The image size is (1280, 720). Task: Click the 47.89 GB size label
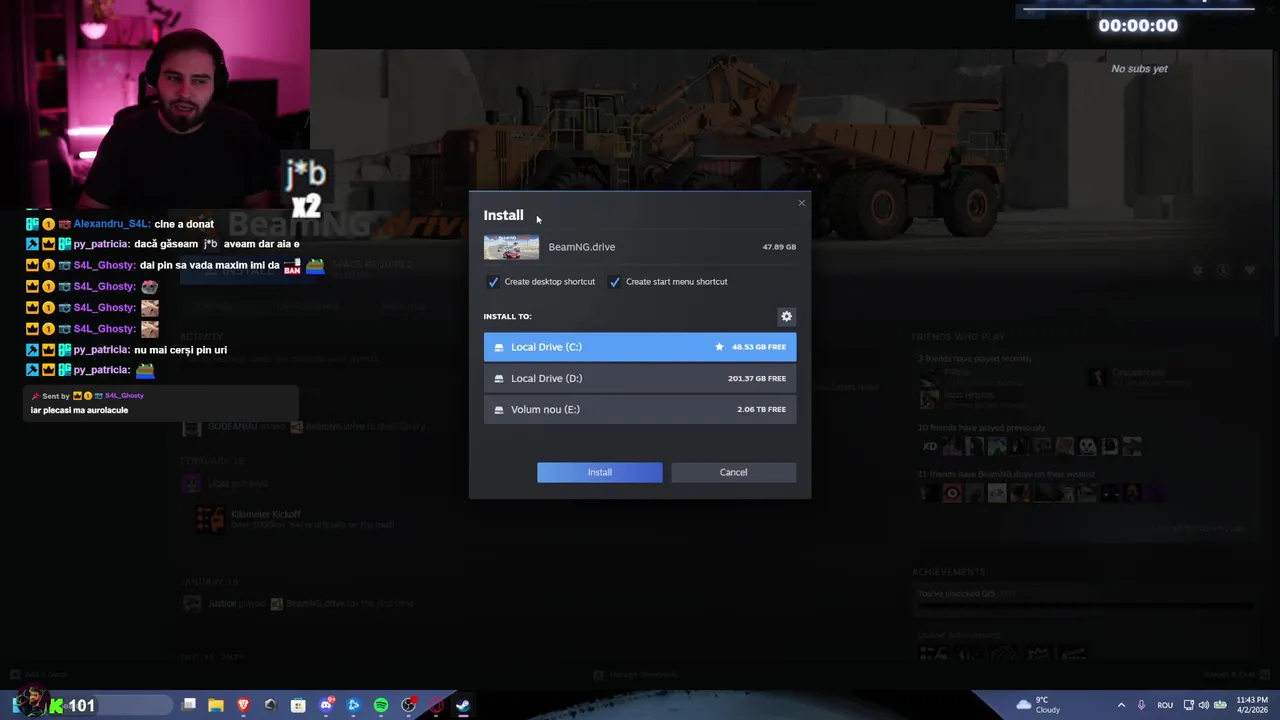(779, 247)
